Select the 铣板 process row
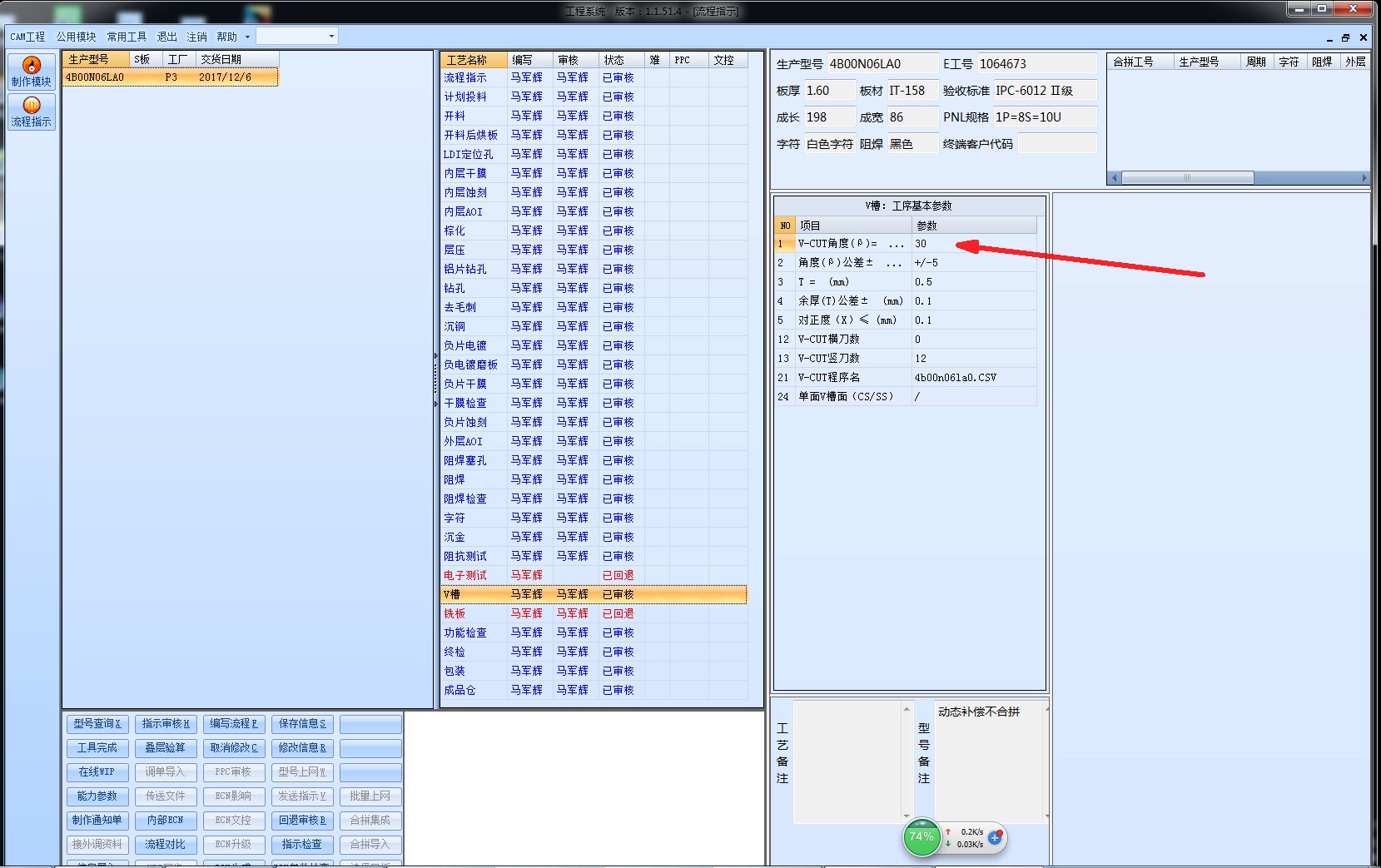The height and width of the screenshot is (868, 1381). tap(594, 613)
